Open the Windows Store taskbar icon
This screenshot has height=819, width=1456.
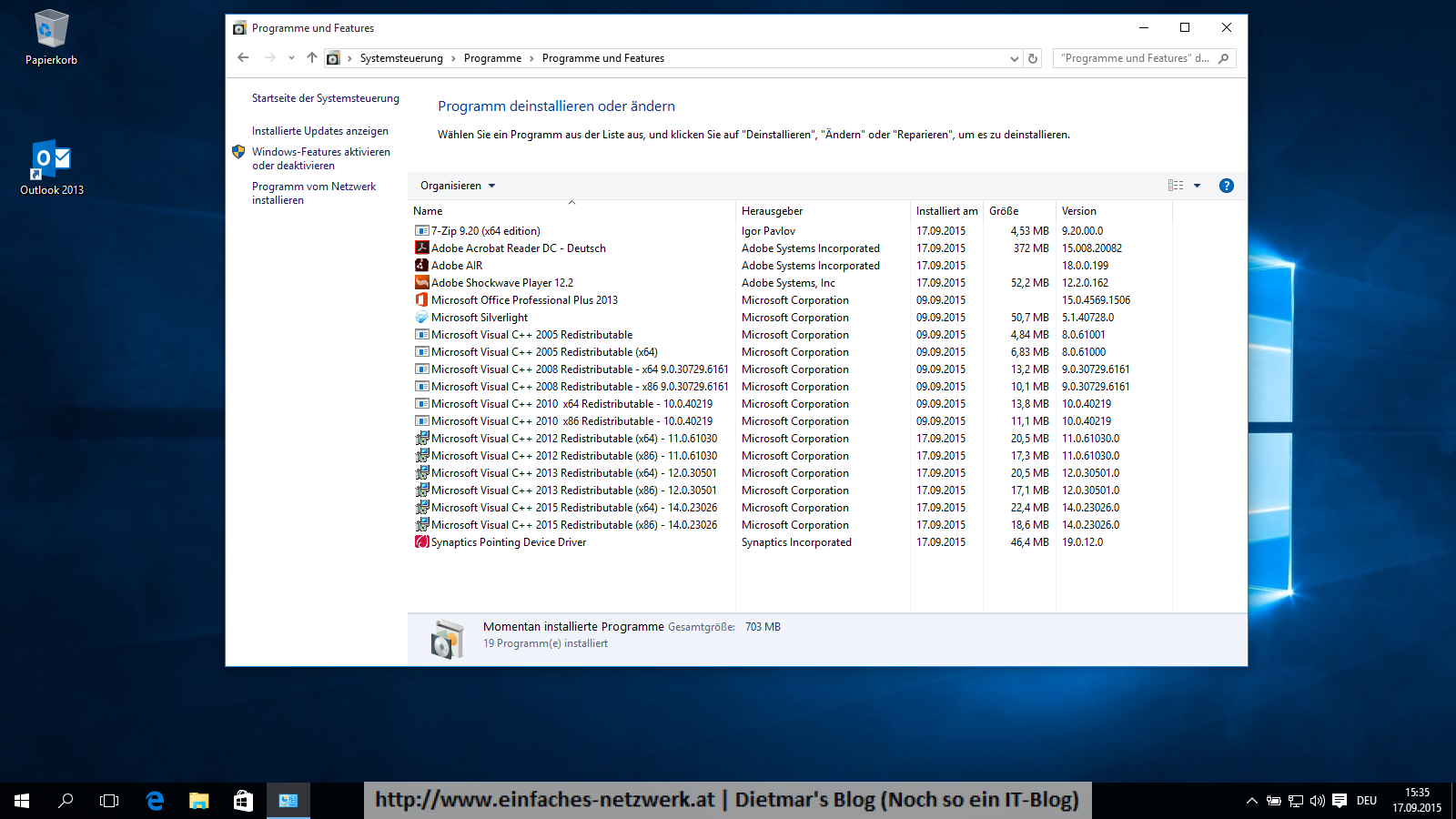pos(243,801)
